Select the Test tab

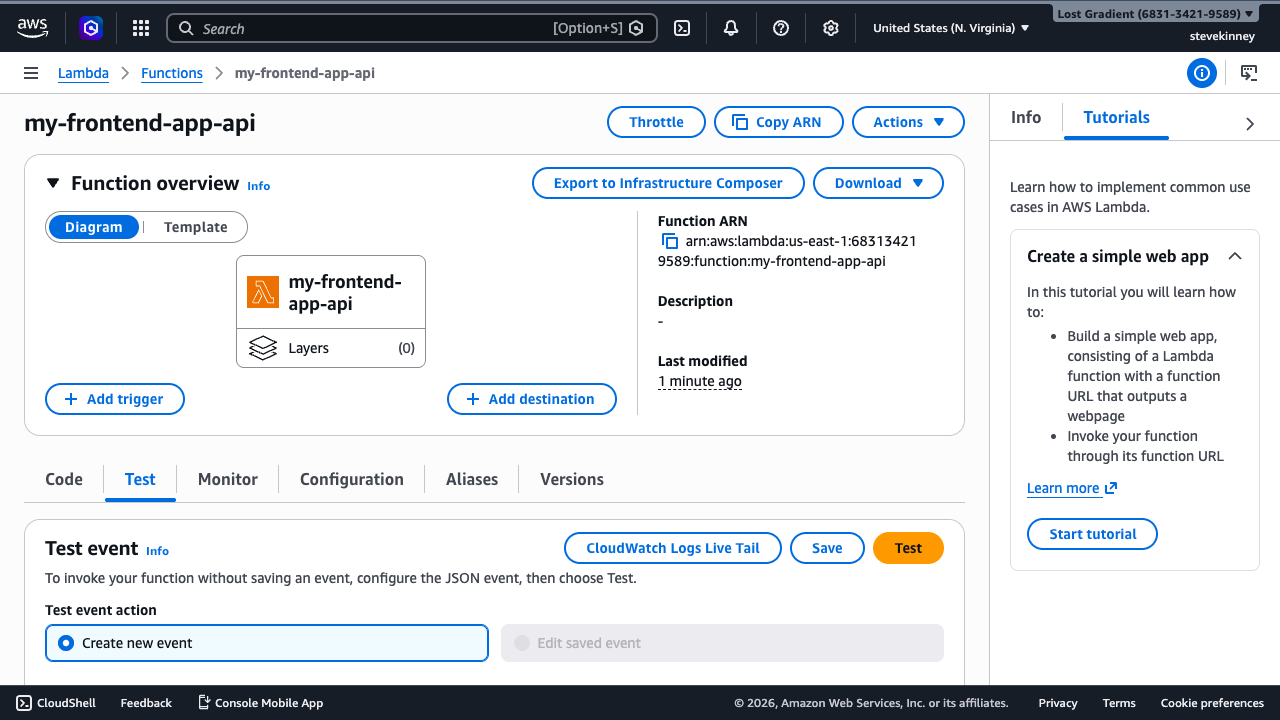pyautogui.click(x=140, y=479)
